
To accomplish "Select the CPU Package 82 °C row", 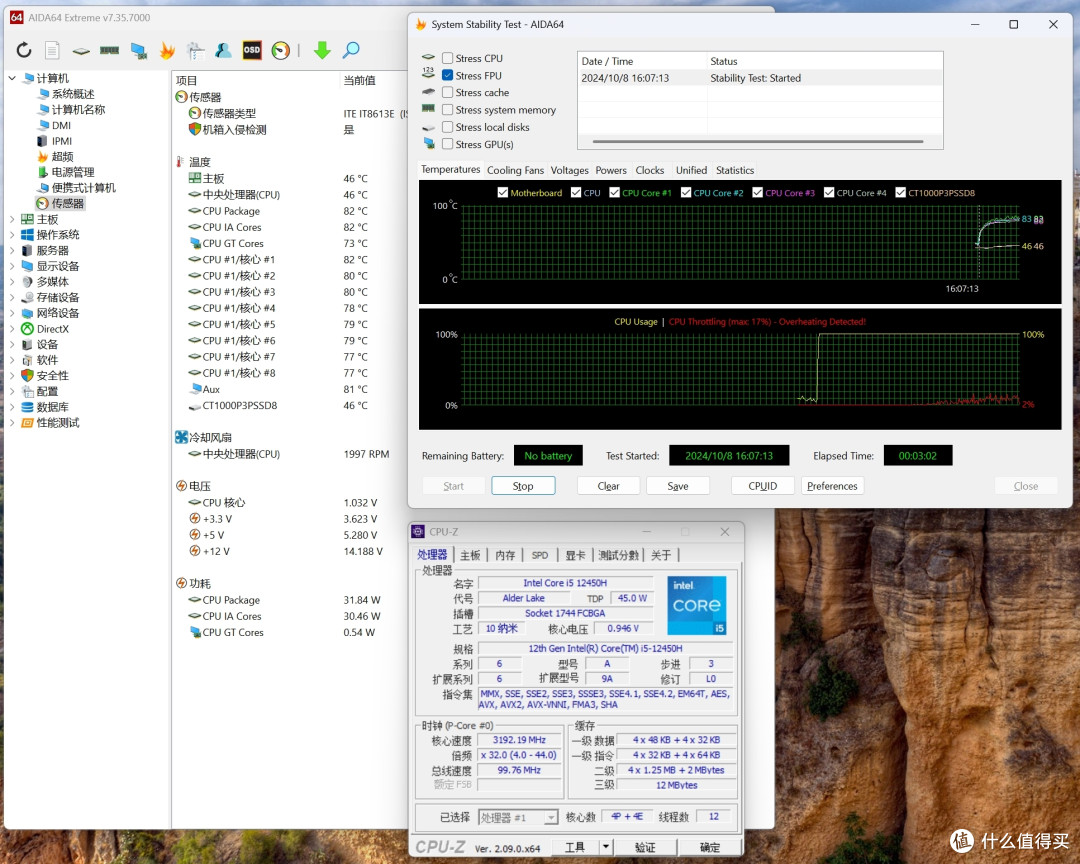I will (289, 211).
